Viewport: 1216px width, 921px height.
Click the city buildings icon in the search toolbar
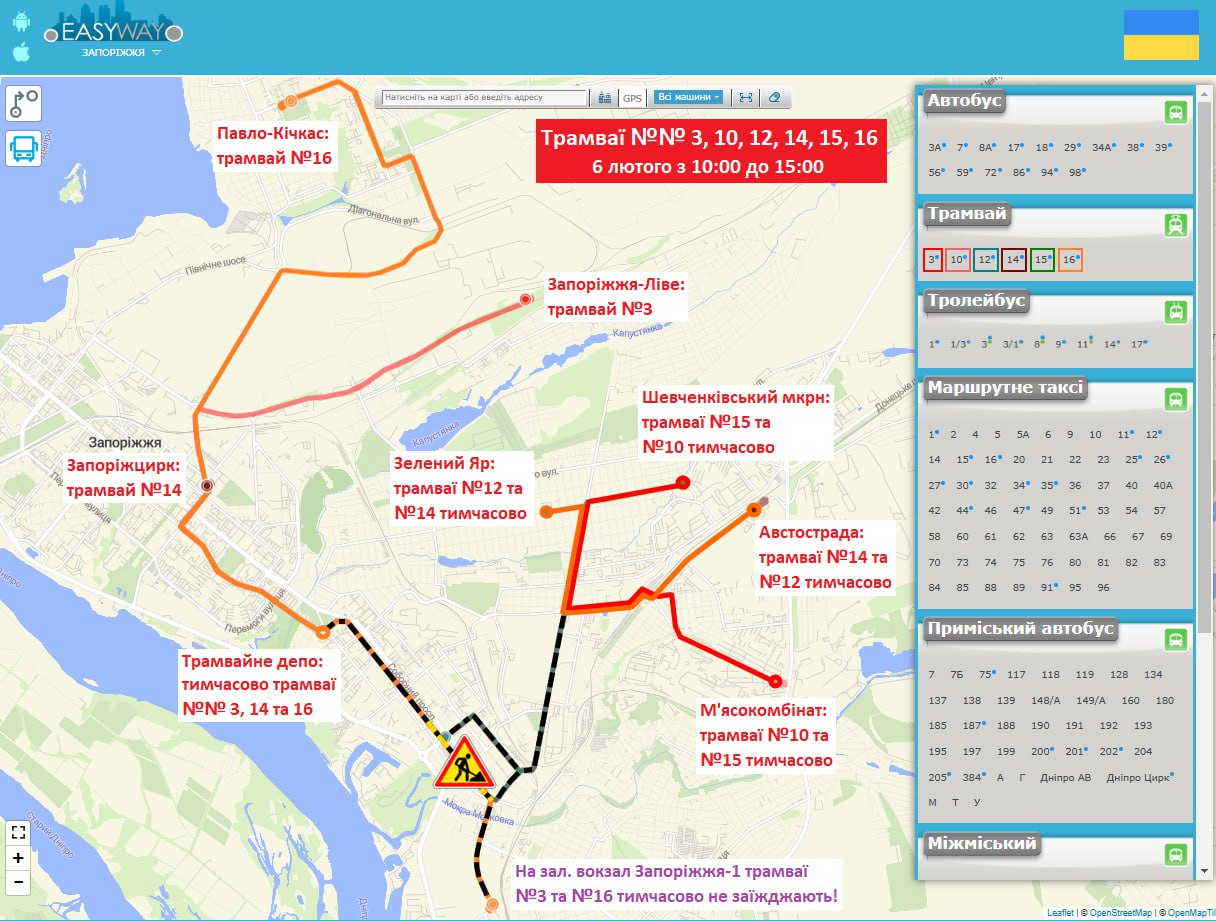[604, 98]
